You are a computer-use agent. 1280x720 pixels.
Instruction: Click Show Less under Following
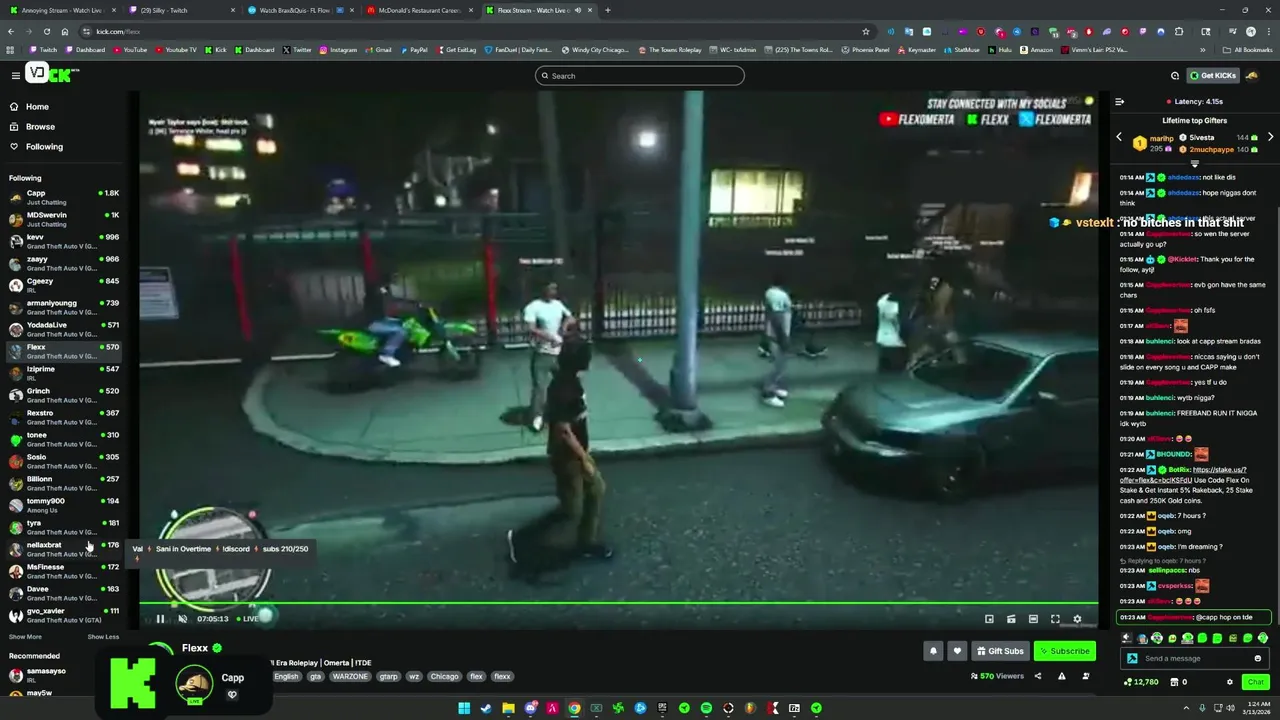[x=103, y=637]
